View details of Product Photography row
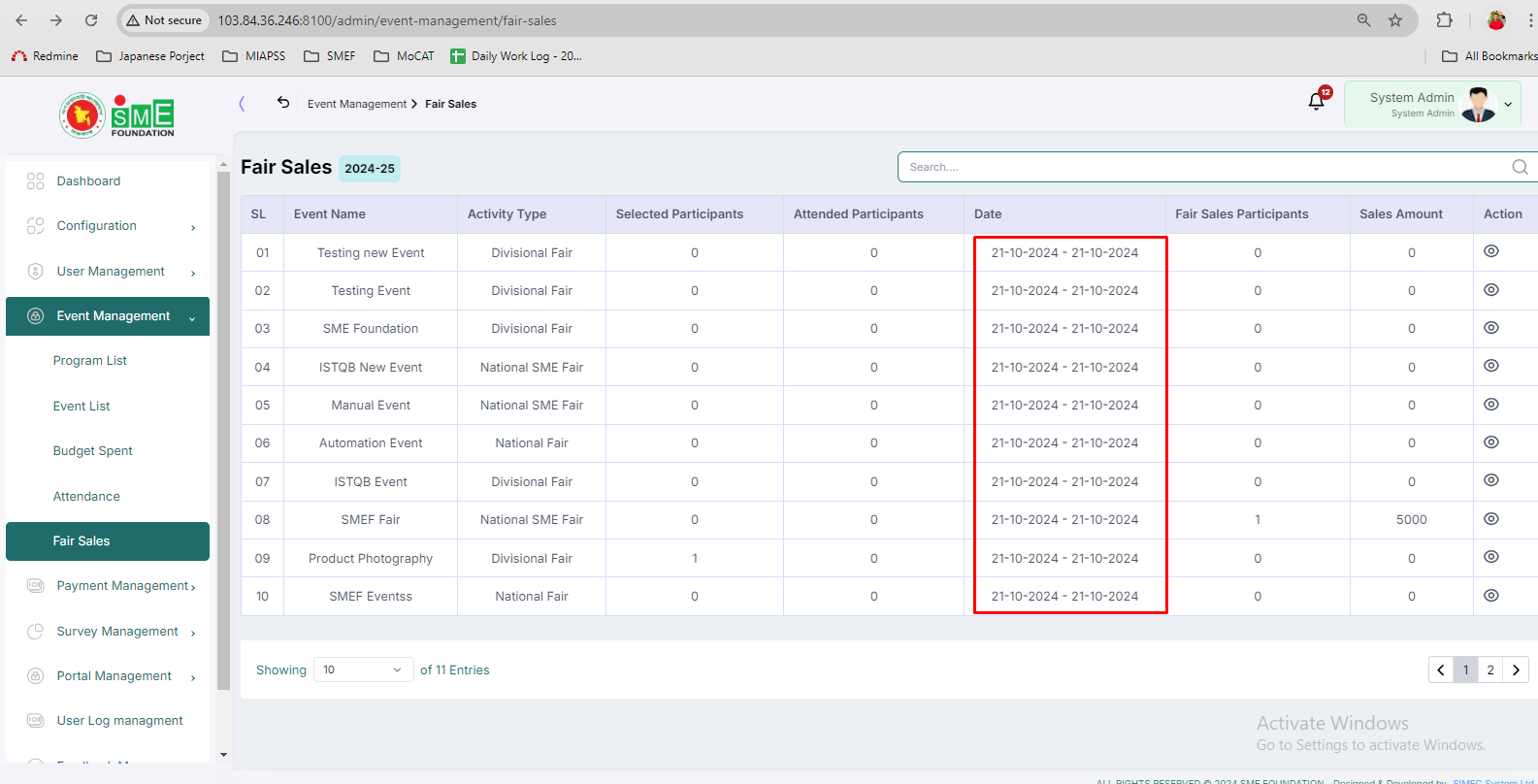The width and height of the screenshot is (1538, 784). (1491, 557)
